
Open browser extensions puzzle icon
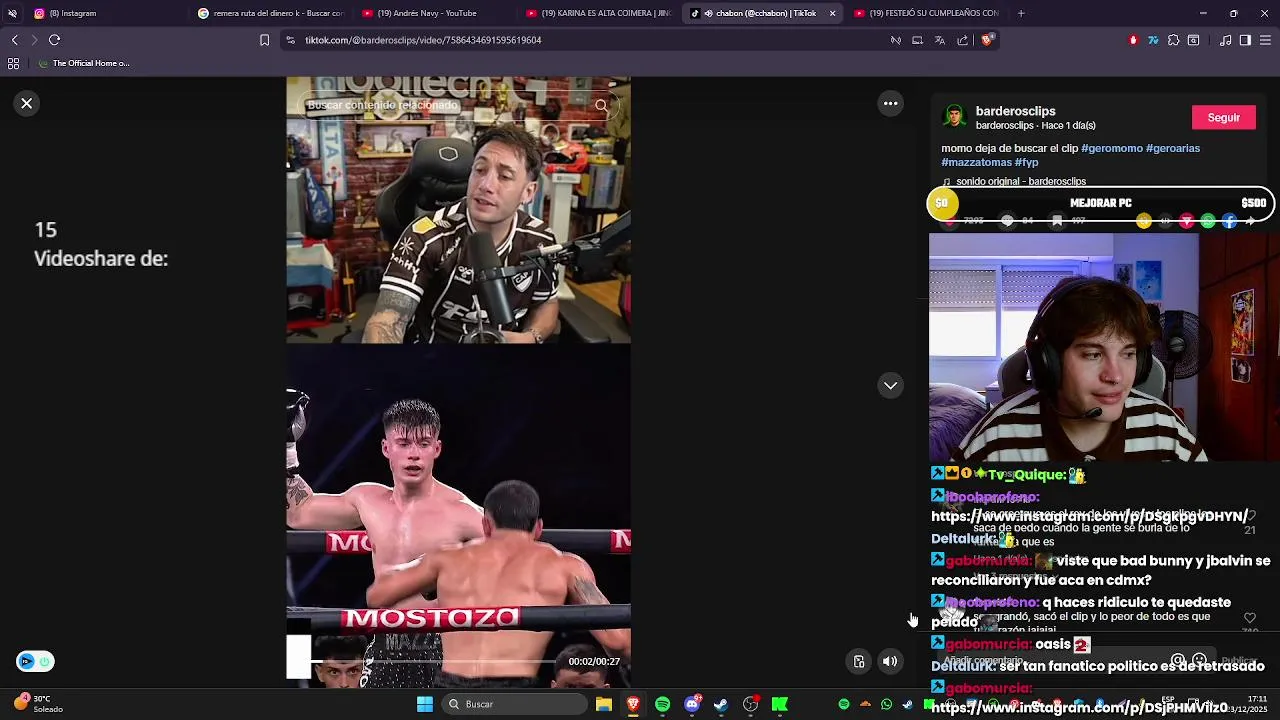pos(1173,40)
